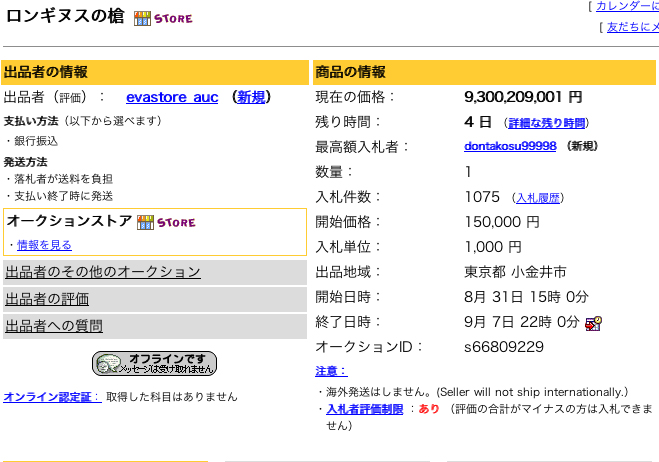View highest bidder dontakosu99998

click(510, 146)
